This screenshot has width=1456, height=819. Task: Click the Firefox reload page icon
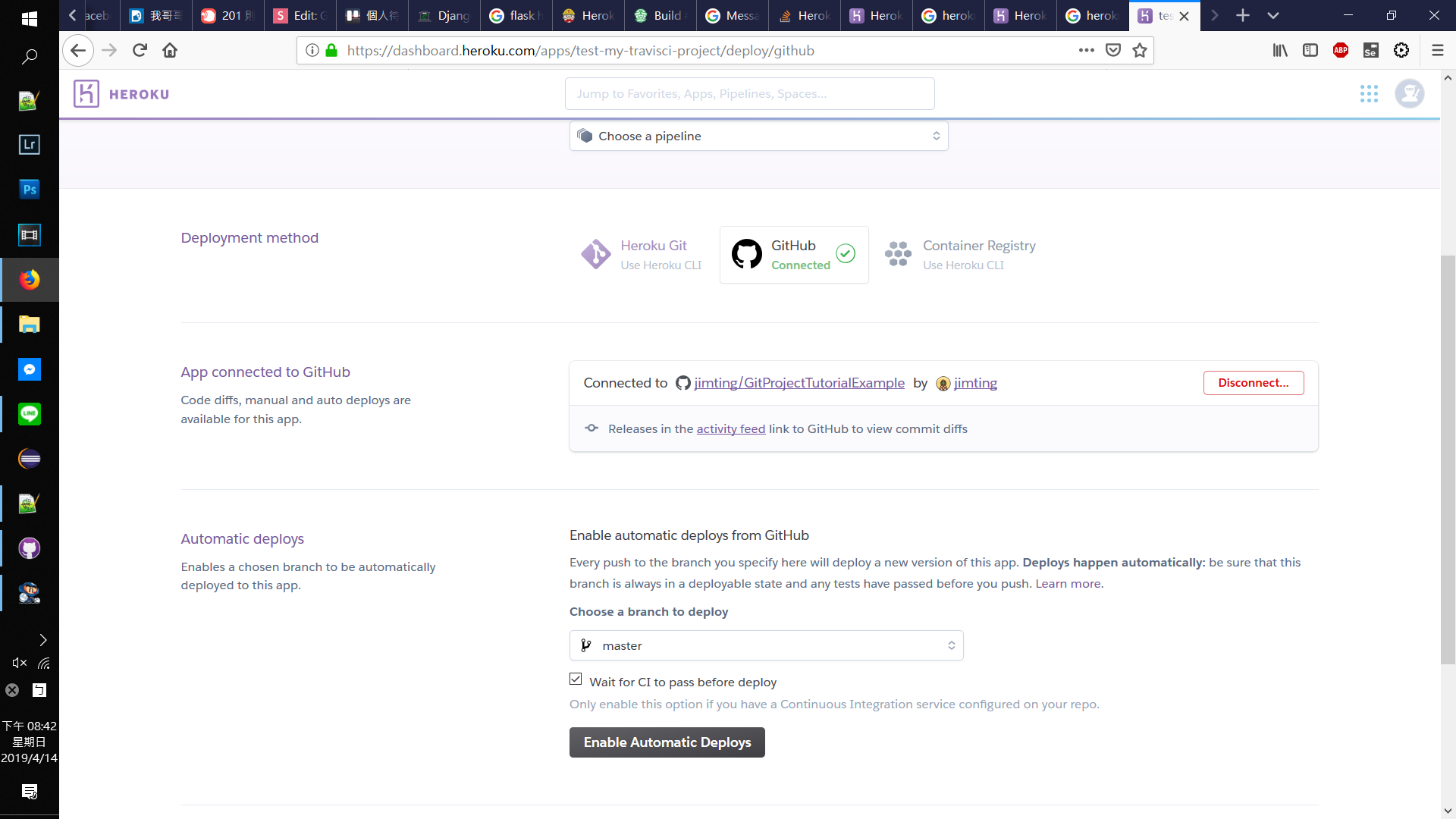tap(140, 51)
